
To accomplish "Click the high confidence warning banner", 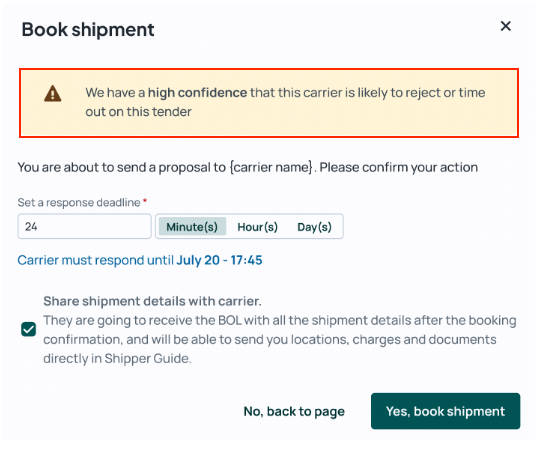I will [269, 103].
